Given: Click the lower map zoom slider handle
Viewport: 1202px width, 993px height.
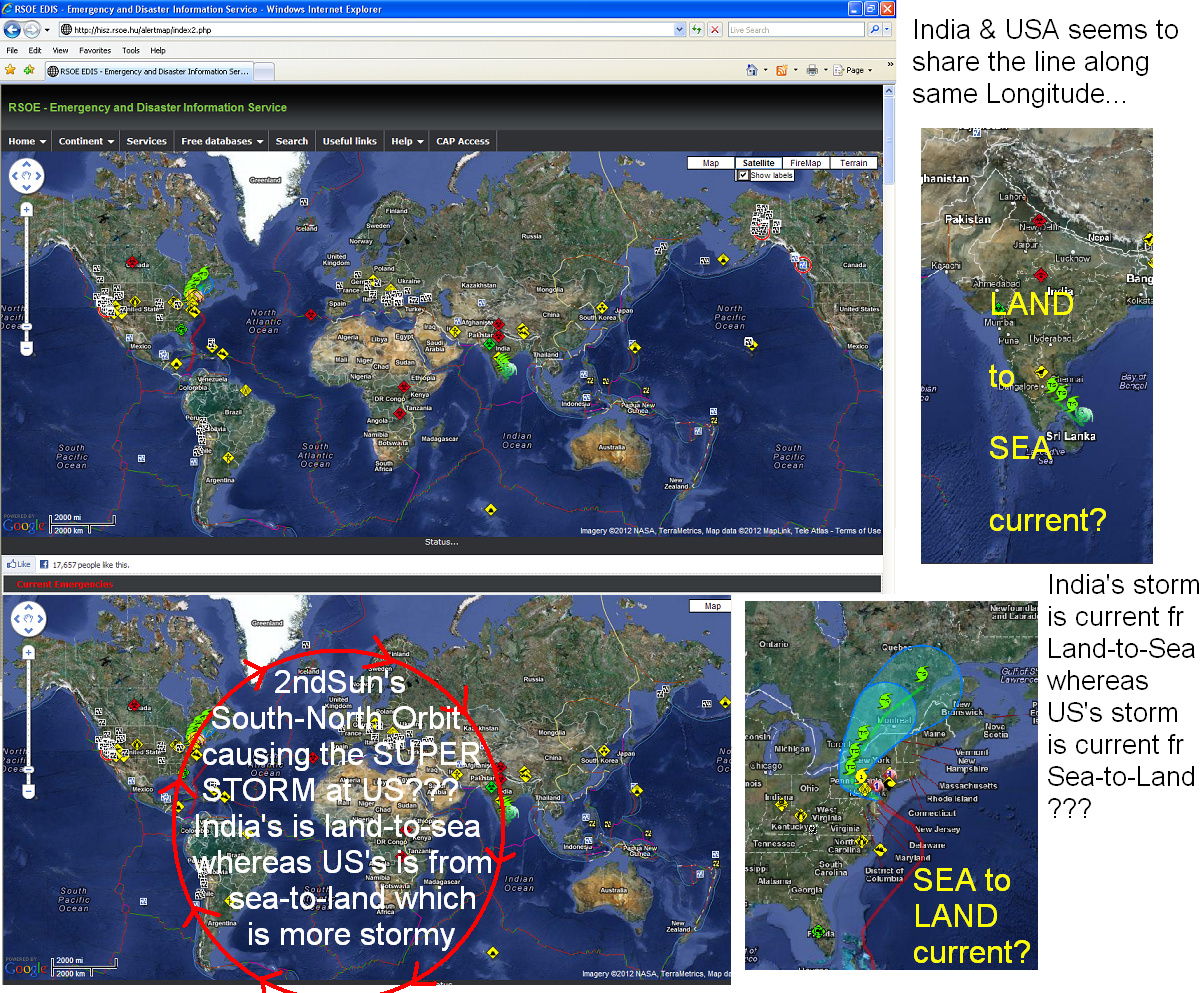Looking at the screenshot, I should point(28,768).
